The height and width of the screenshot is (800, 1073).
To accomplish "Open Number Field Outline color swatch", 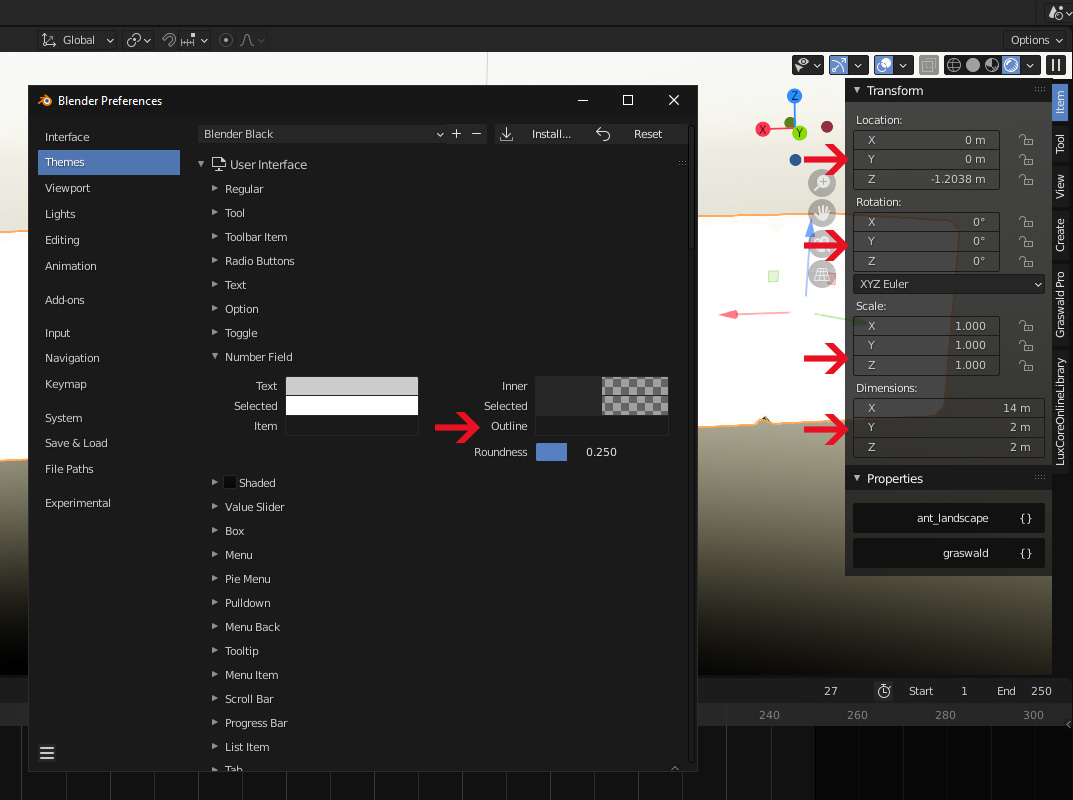I will 602,426.
